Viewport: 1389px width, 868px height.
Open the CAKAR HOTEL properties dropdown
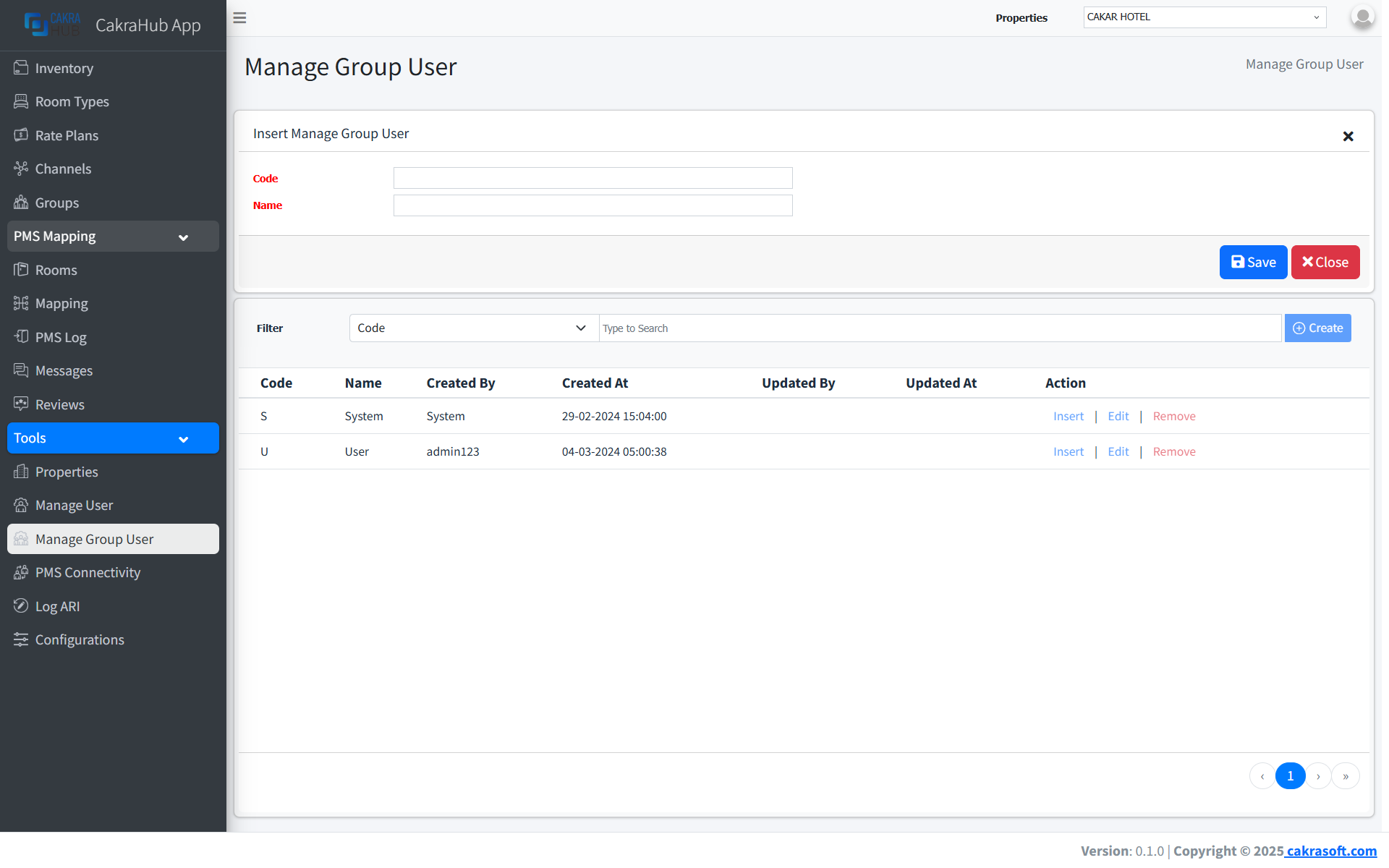point(1204,17)
